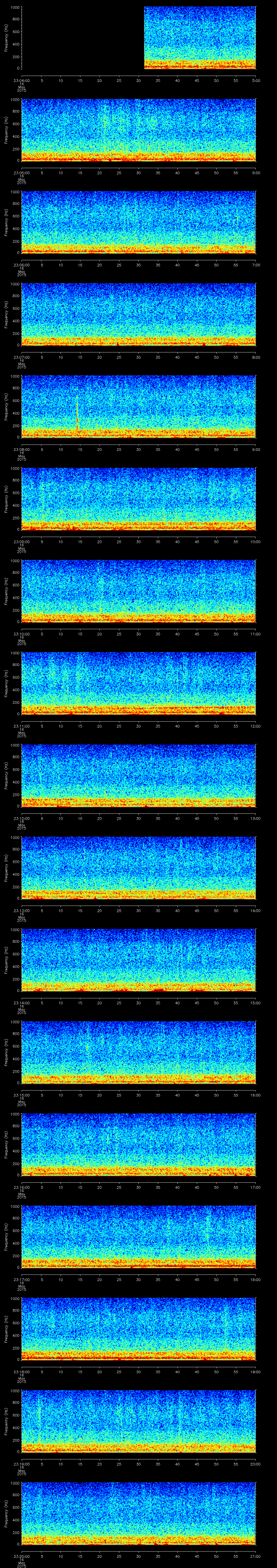This screenshot has width=277, height=1568.
Task: Select the spectrogram panel starting at 23:13:00
Action: tap(138, 868)
